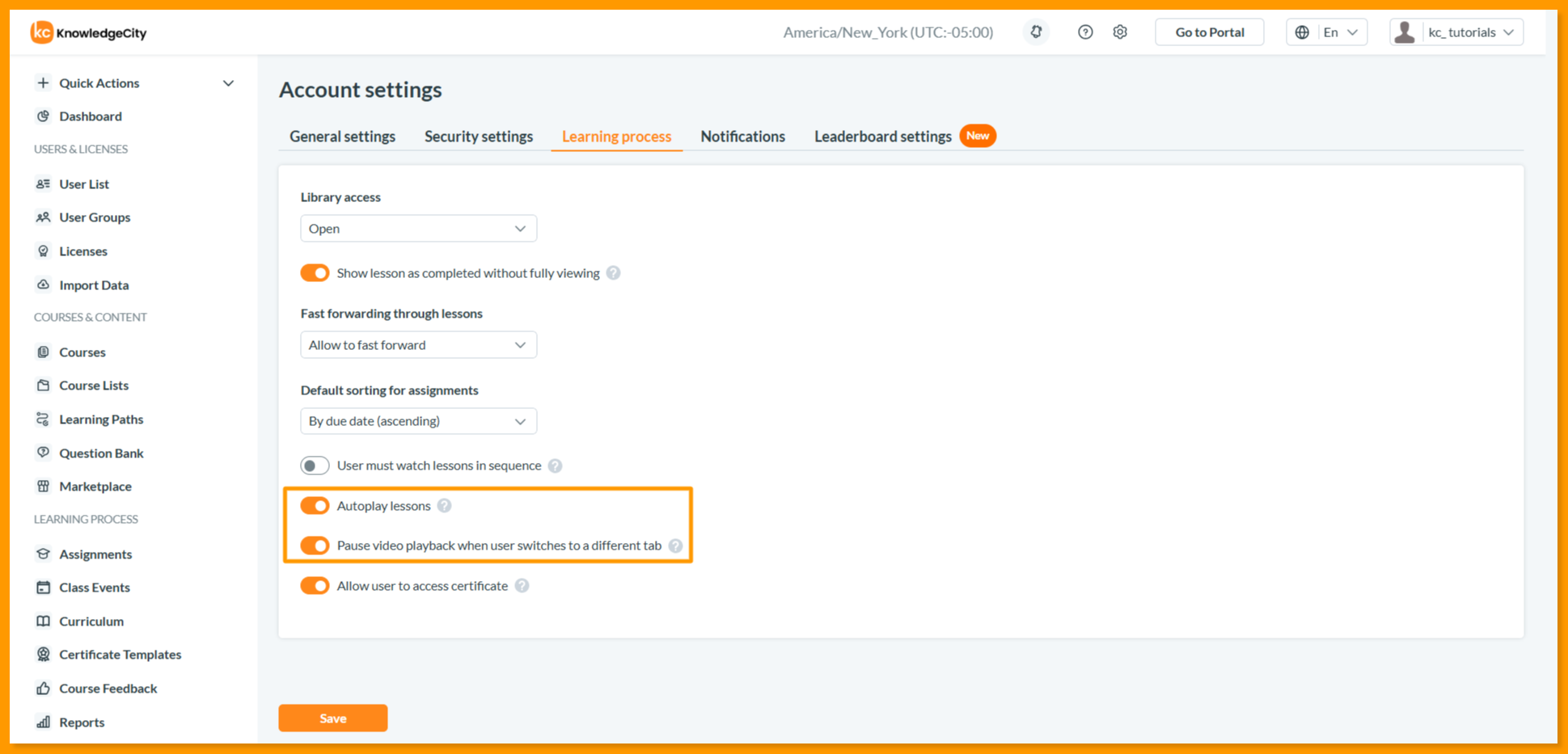1568x754 pixels.
Task: Enable User must watch lessons in sequence
Action: [315, 465]
